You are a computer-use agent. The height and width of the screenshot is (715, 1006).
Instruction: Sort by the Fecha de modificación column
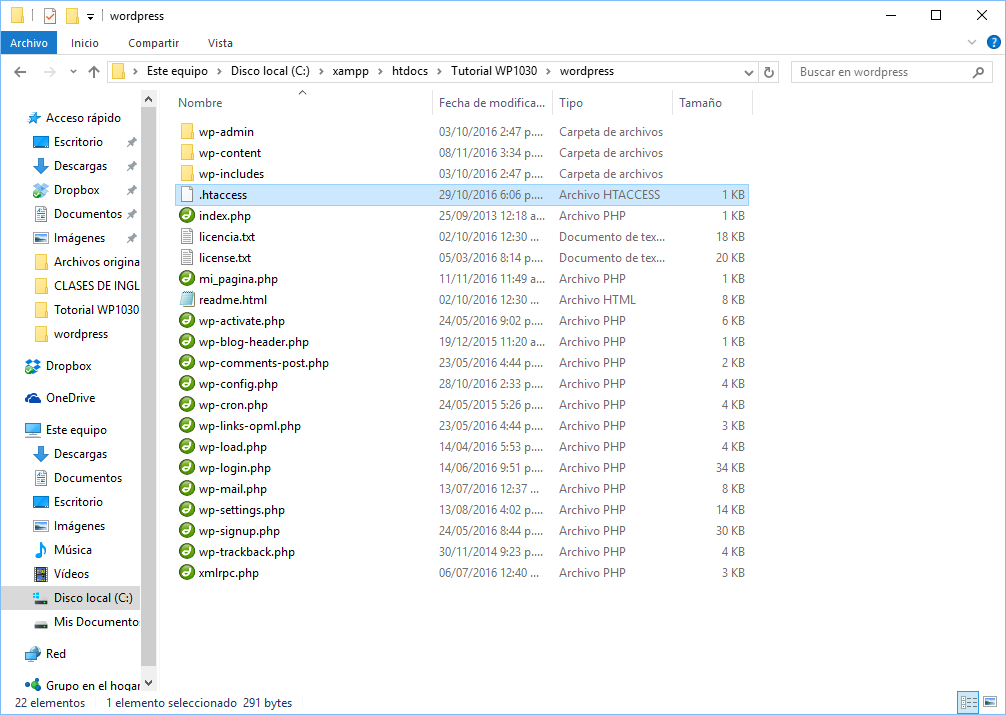point(492,103)
